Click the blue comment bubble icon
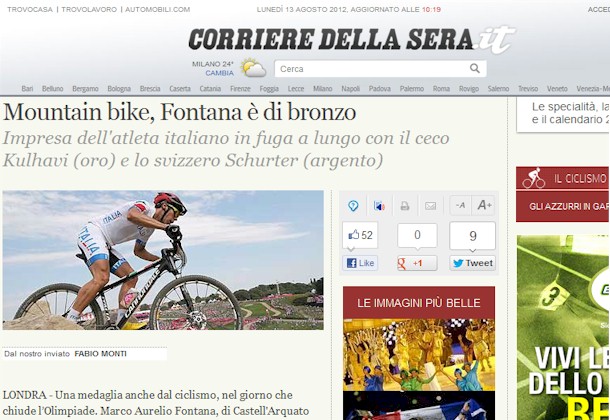610x420 pixels. [353, 205]
